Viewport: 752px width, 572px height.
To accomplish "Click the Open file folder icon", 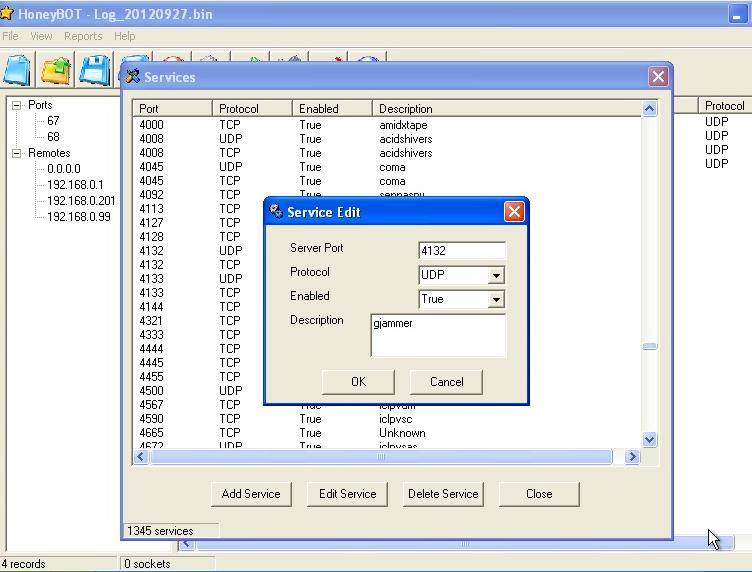I will [56, 70].
